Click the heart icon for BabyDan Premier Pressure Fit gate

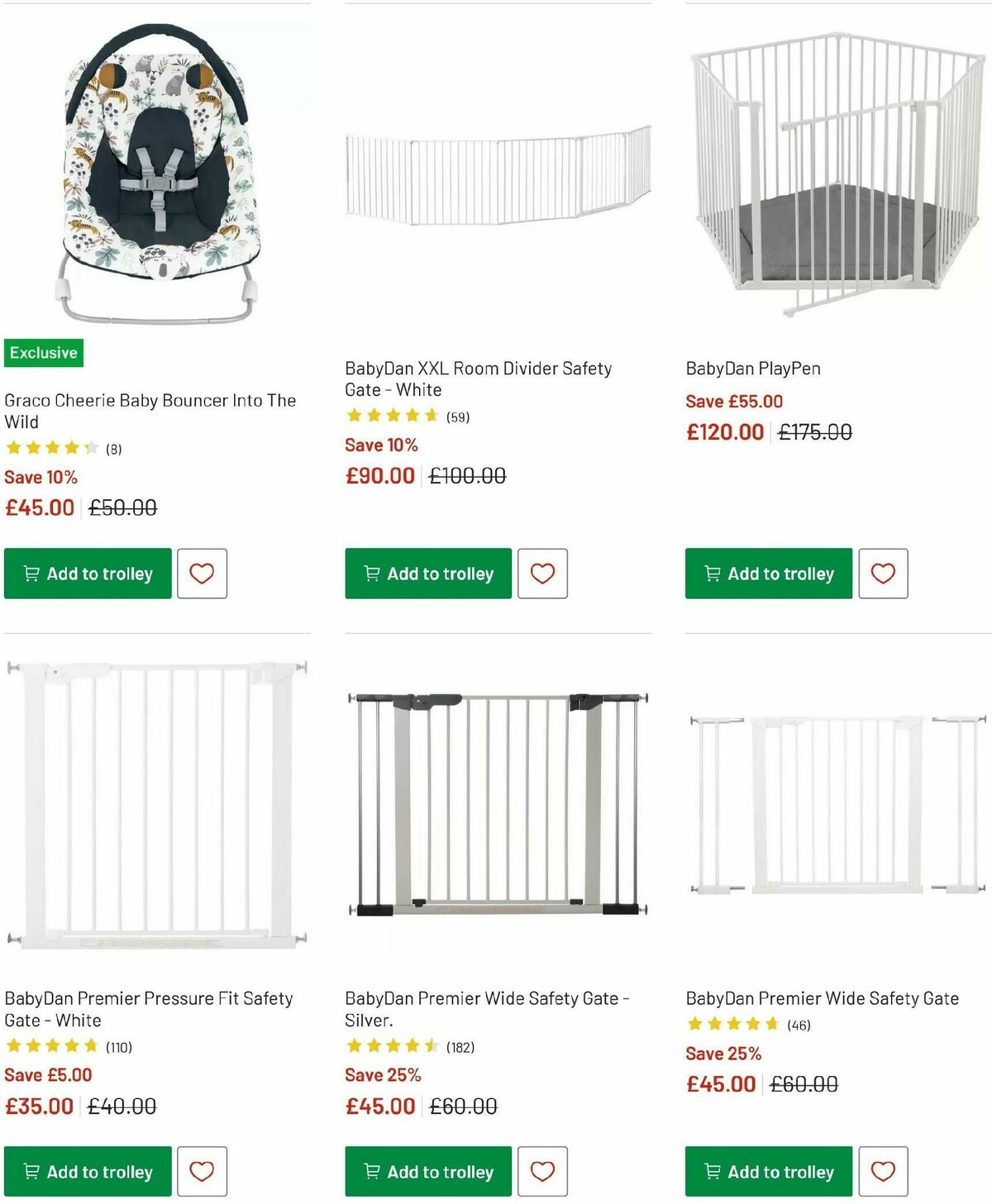pos(203,1171)
